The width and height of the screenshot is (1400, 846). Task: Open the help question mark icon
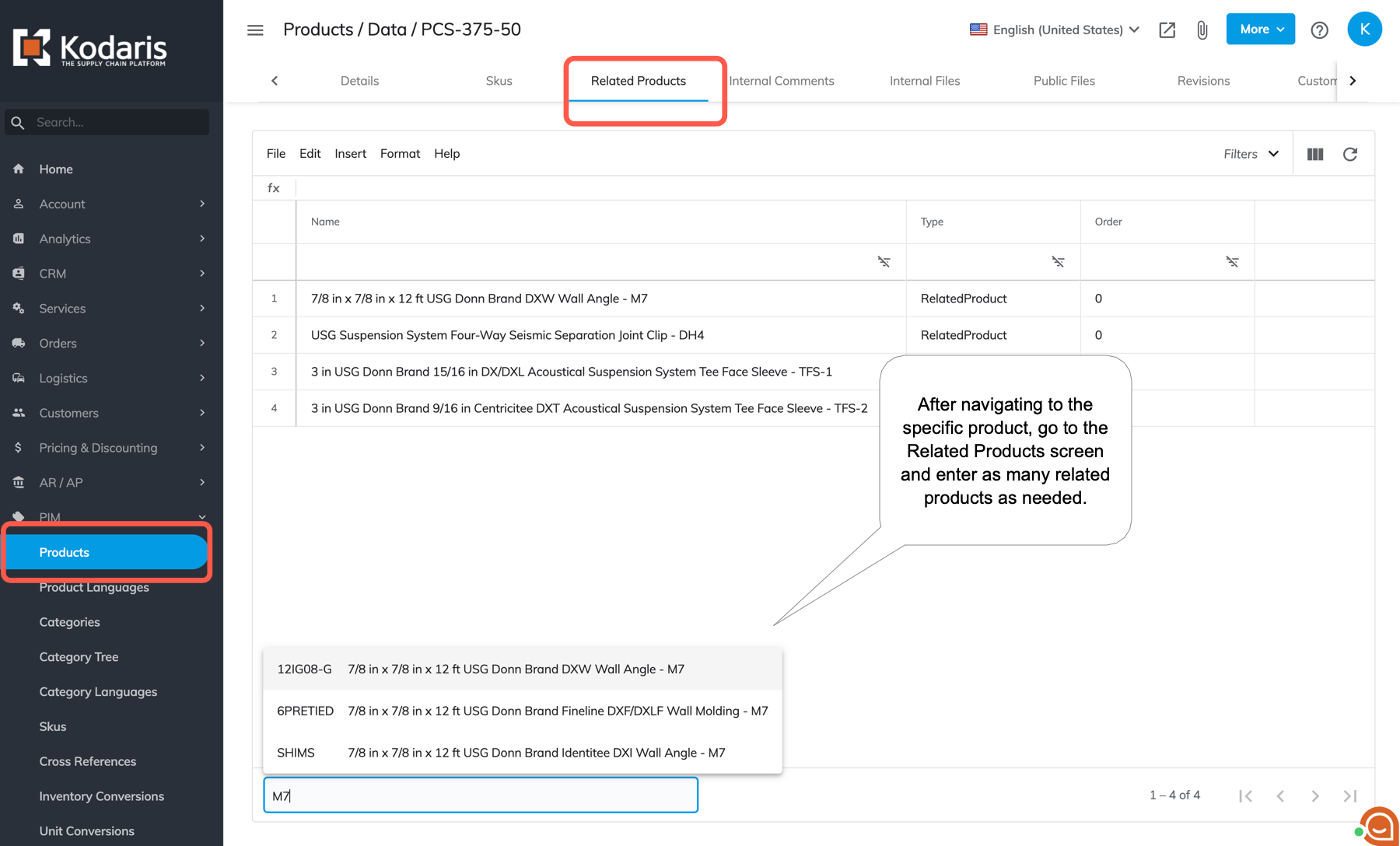(x=1319, y=30)
